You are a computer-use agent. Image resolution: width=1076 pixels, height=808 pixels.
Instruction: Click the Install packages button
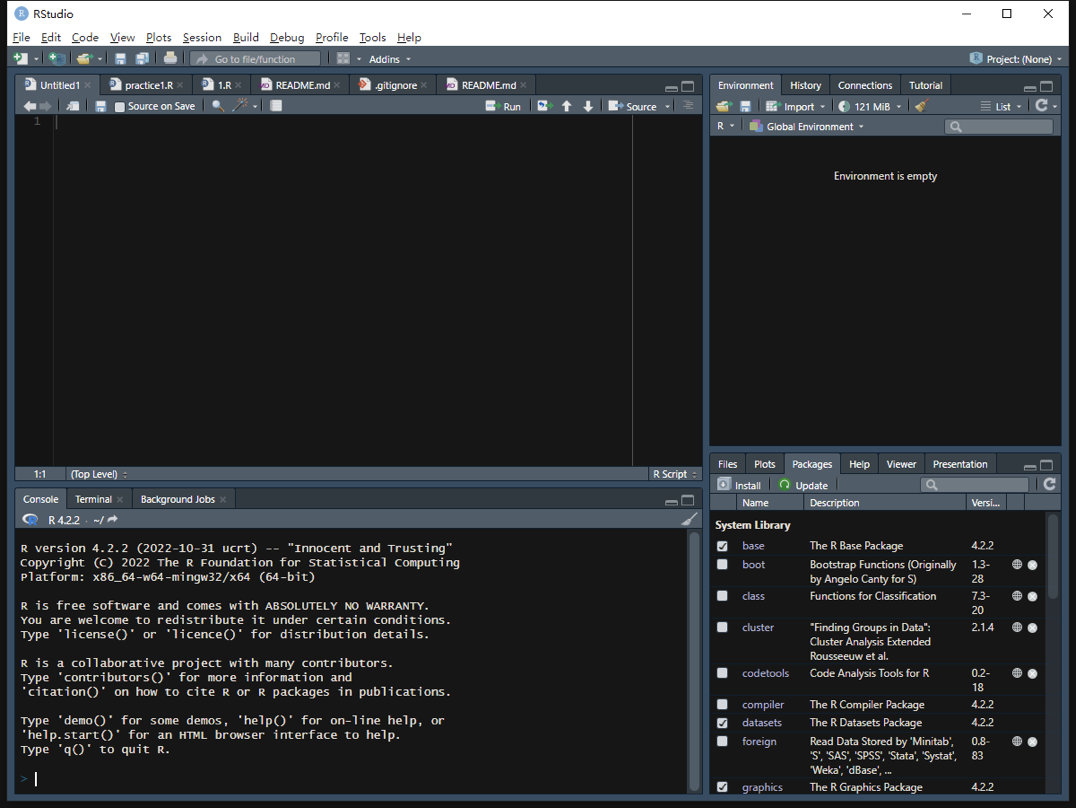point(739,485)
